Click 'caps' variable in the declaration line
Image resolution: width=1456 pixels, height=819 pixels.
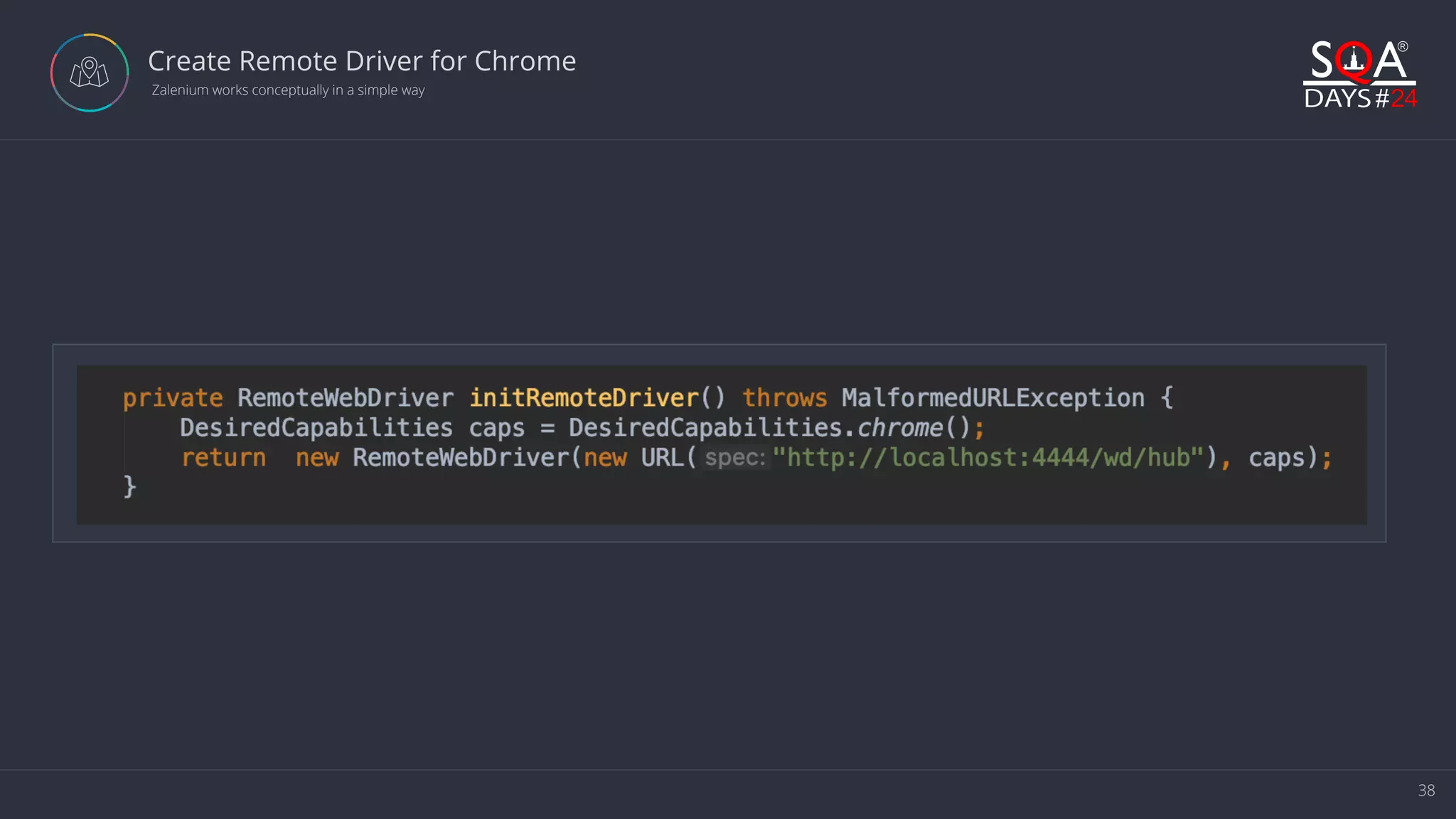(496, 428)
